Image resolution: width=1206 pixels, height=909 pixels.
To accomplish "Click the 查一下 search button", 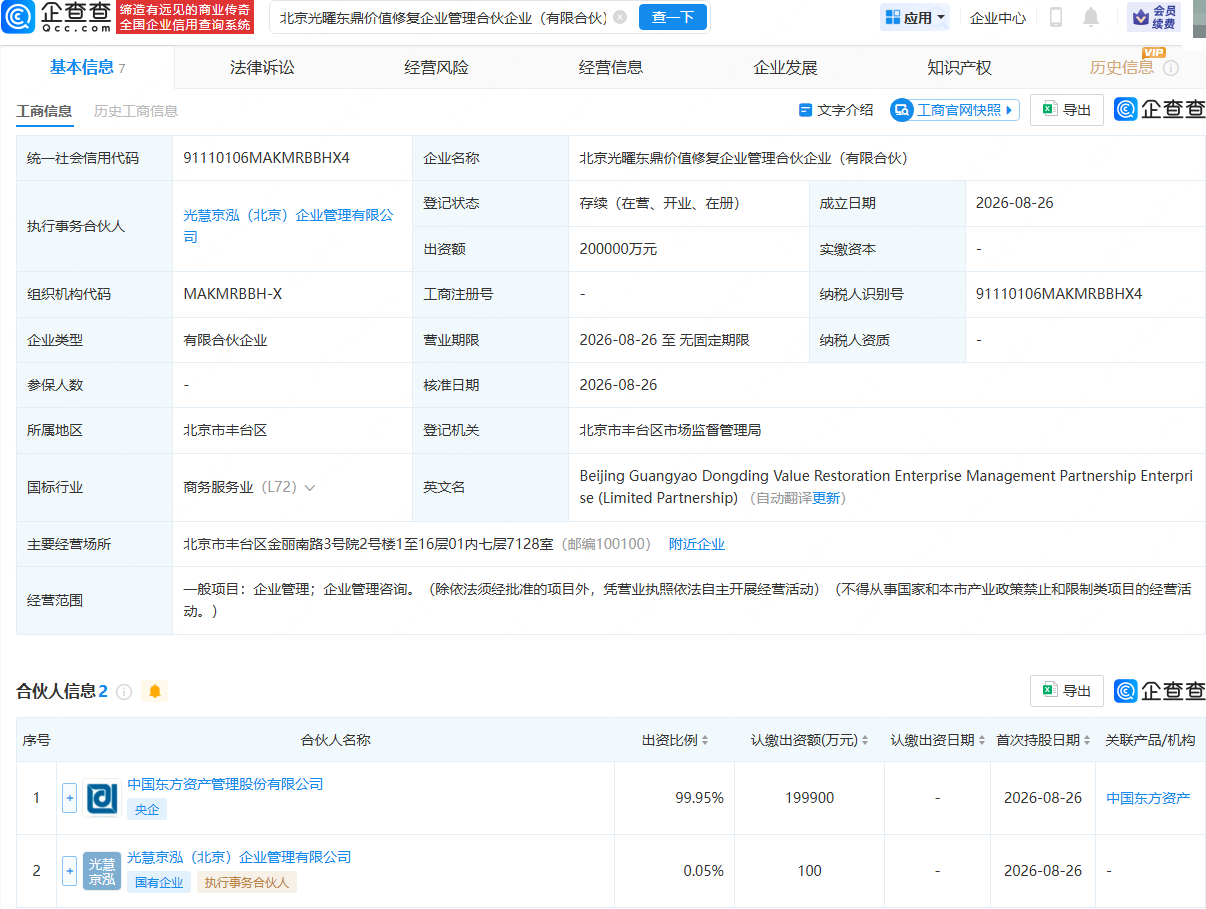I will tap(672, 17).
